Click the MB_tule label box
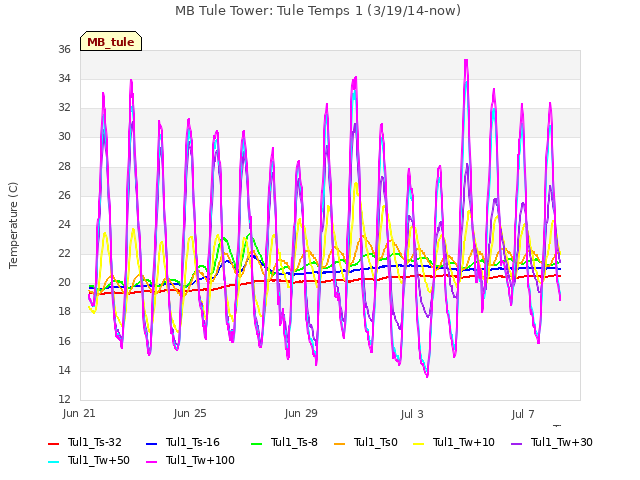640x480 pixels. coord(111,41)
